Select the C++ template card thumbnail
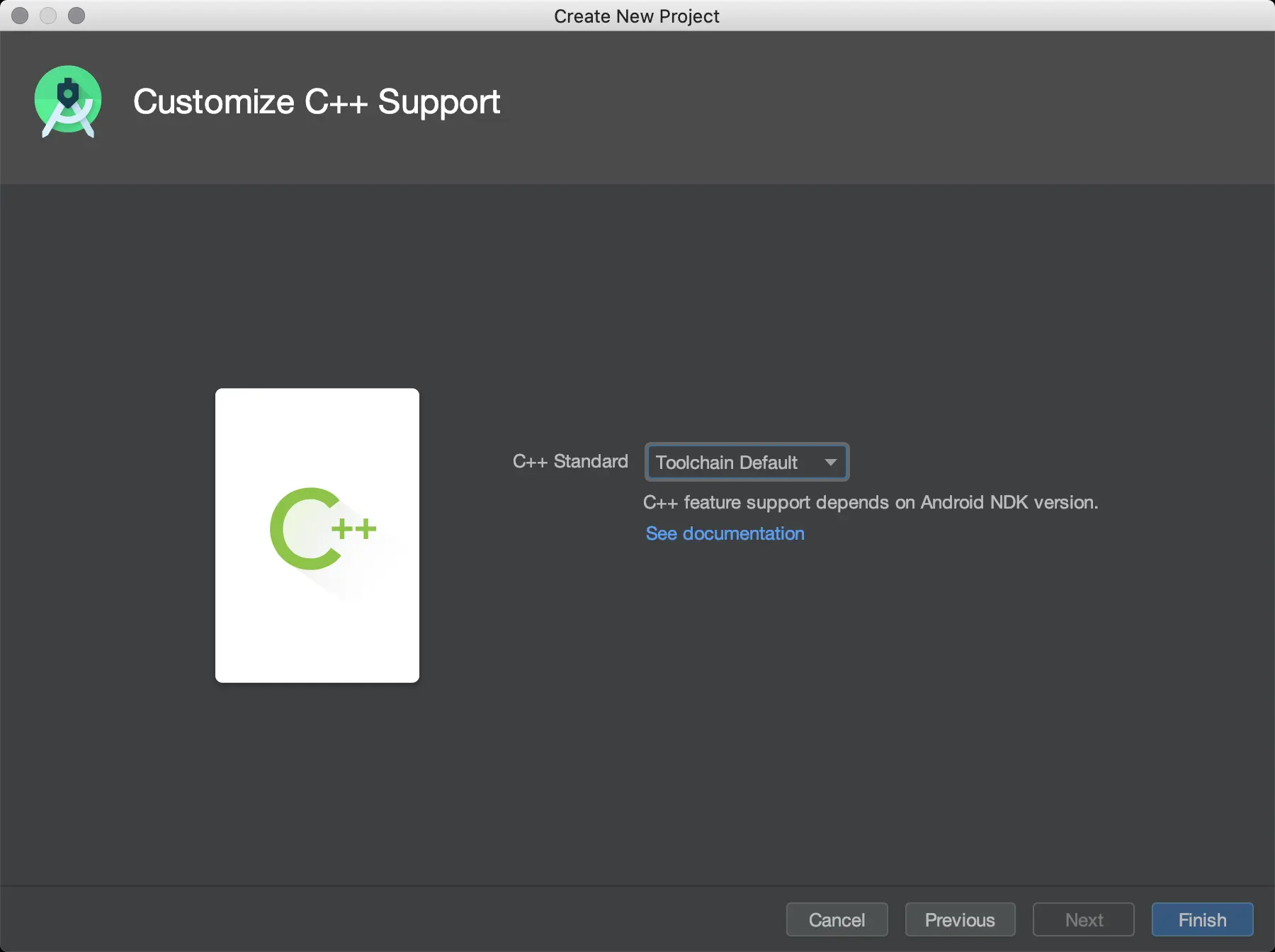The height and width of the screenshot is (952, 1275). coord(317,535)
